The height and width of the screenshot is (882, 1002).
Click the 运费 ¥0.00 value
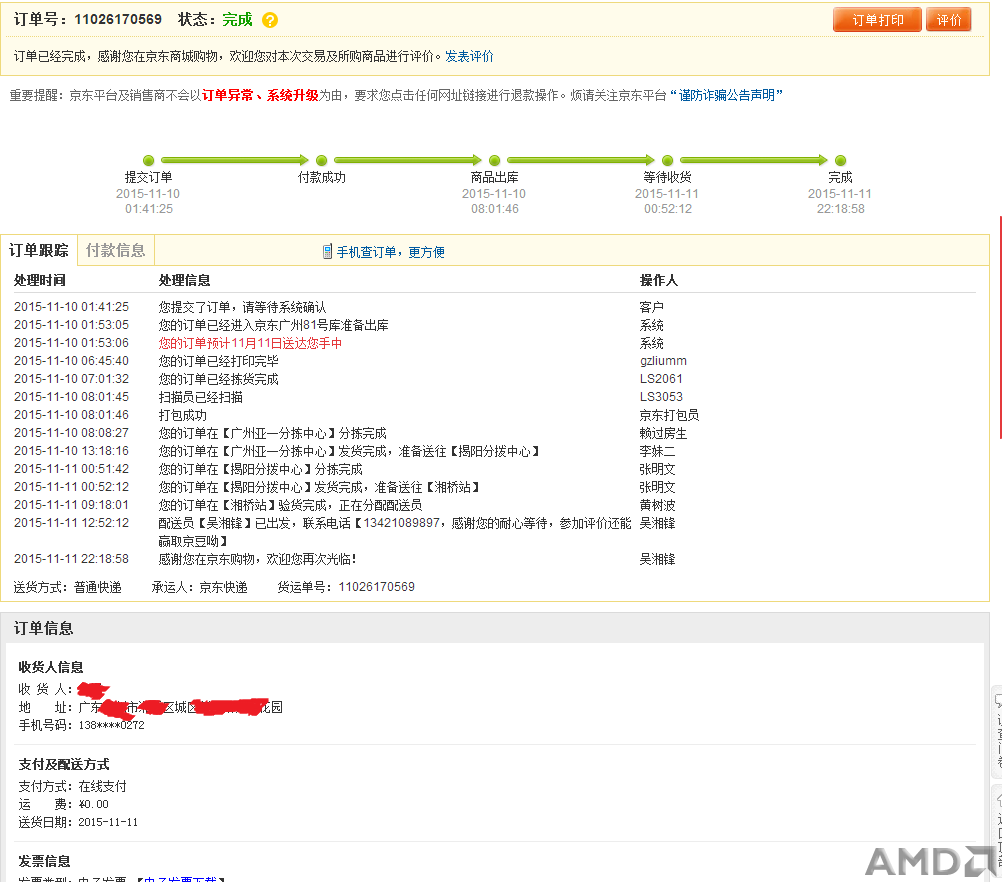[93, 804]
